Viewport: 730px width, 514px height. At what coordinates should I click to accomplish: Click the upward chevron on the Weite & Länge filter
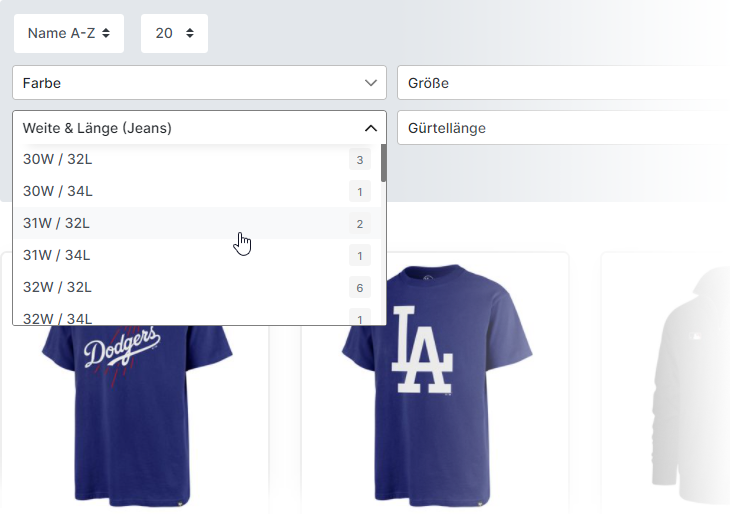(x=371, y=128)
